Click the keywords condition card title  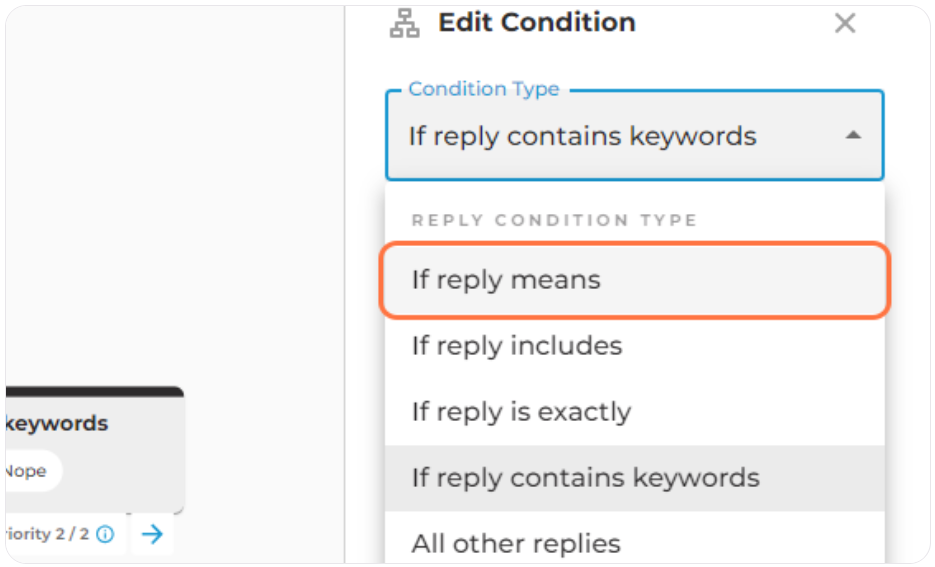point(57,423)
